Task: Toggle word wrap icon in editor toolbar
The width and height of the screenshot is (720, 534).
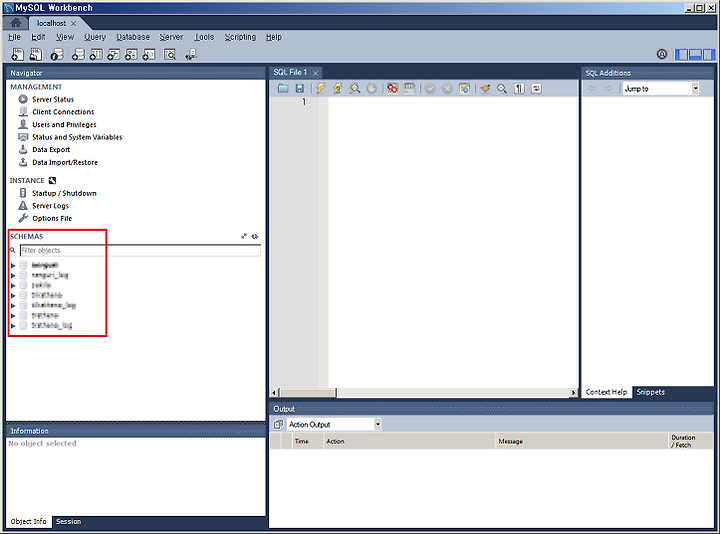Action: tap(536, 89)
